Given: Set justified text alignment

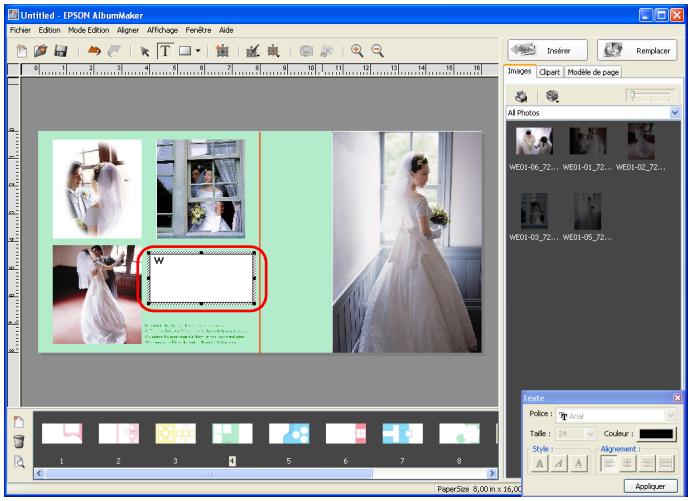Looking at the screenshot, I should (666, 463).
